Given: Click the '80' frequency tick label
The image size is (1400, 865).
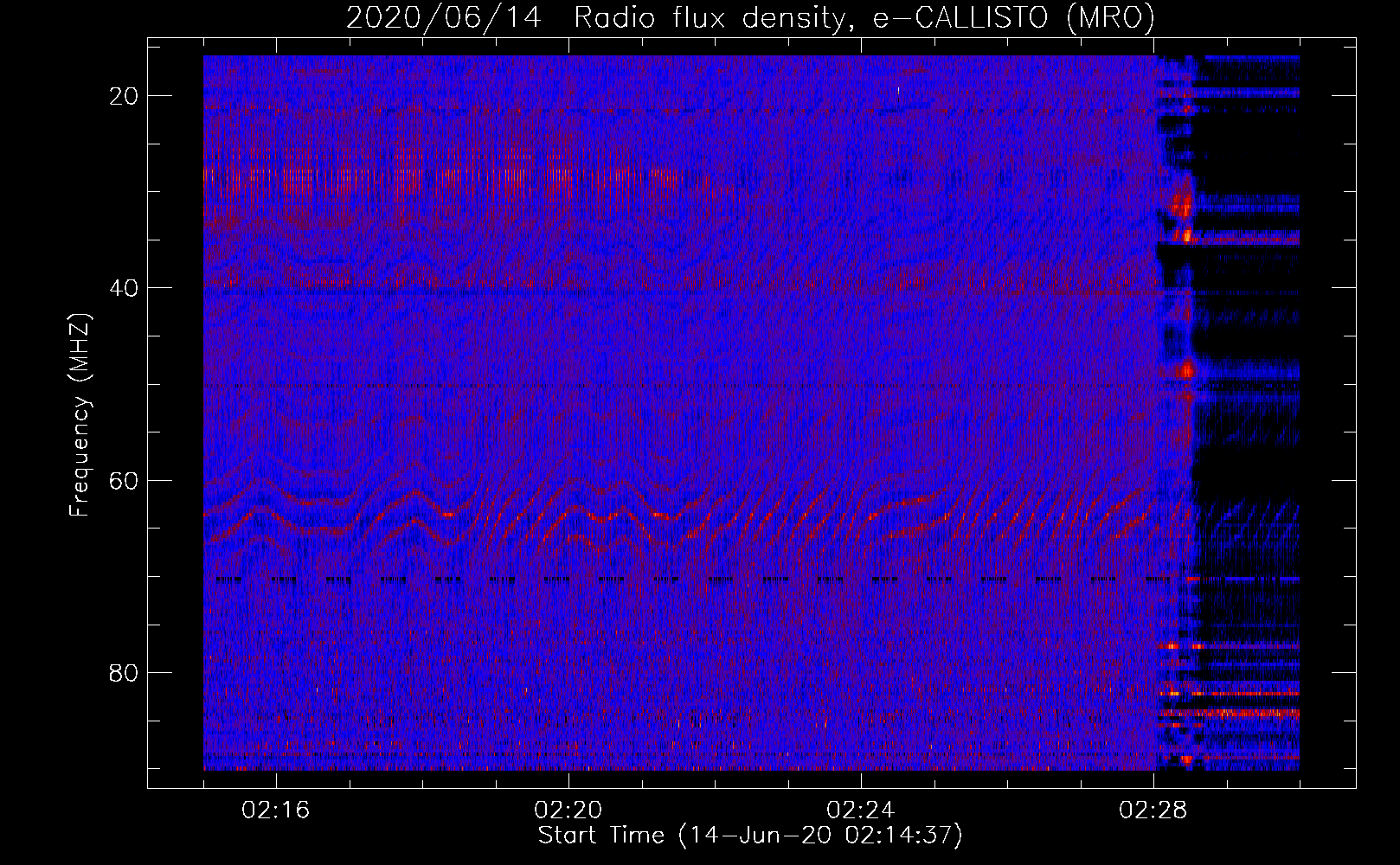Looking at the screenshot, I should [124, 672].
